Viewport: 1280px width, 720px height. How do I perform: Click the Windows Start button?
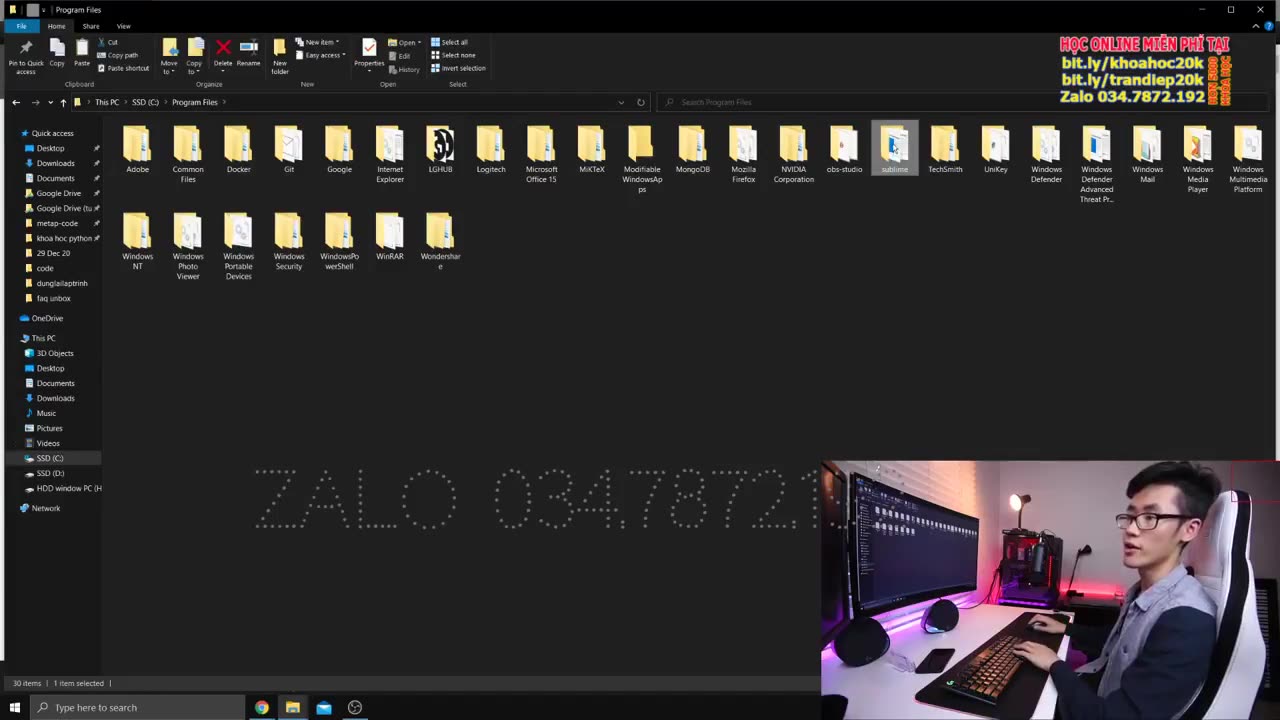pos(14,707)
